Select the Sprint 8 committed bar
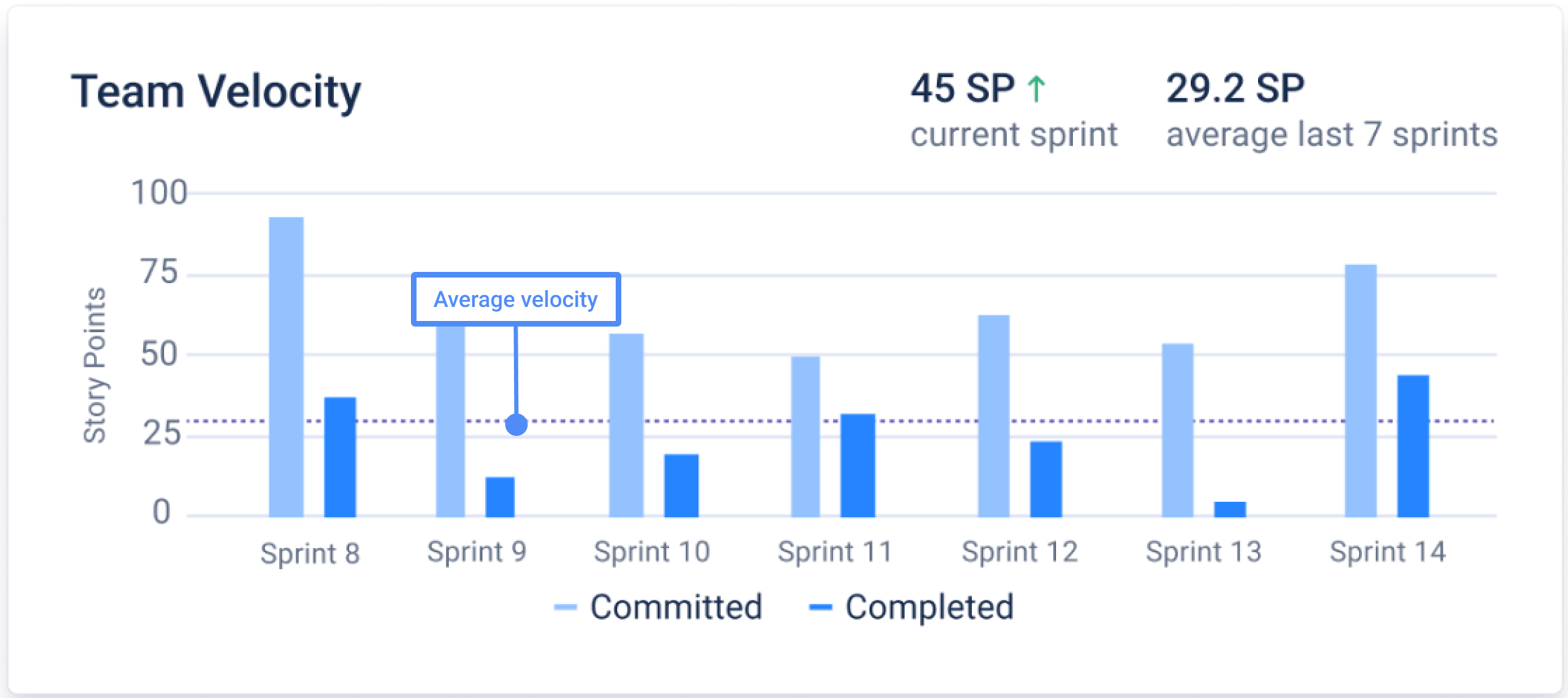1568x698 pixels. click(286, 367)
